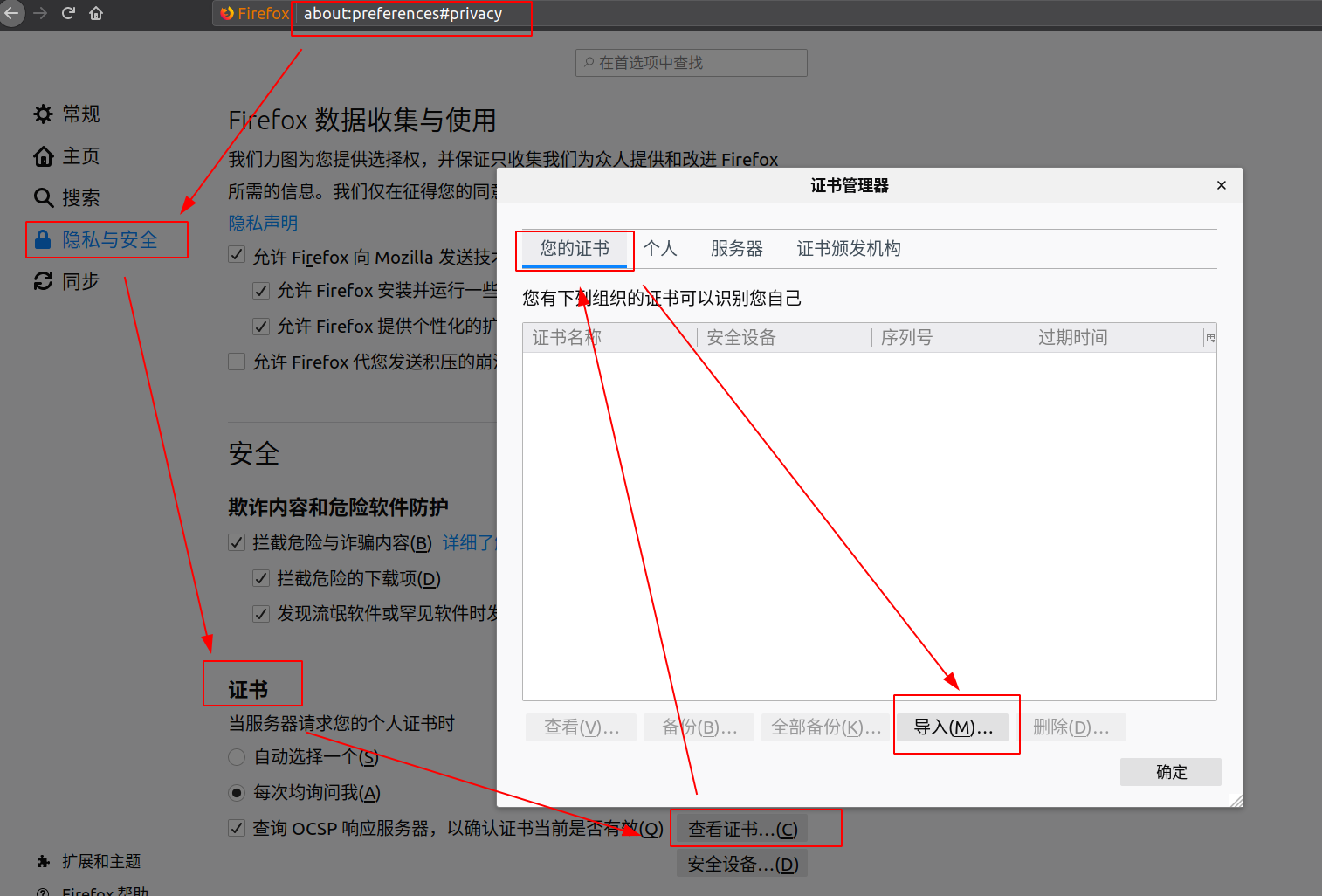Open the Sync settings icon

click(43, 281)
